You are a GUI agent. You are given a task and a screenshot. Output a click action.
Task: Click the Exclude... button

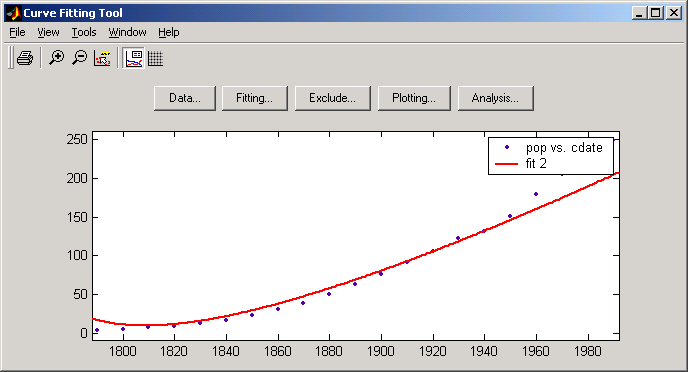[333, 98]
